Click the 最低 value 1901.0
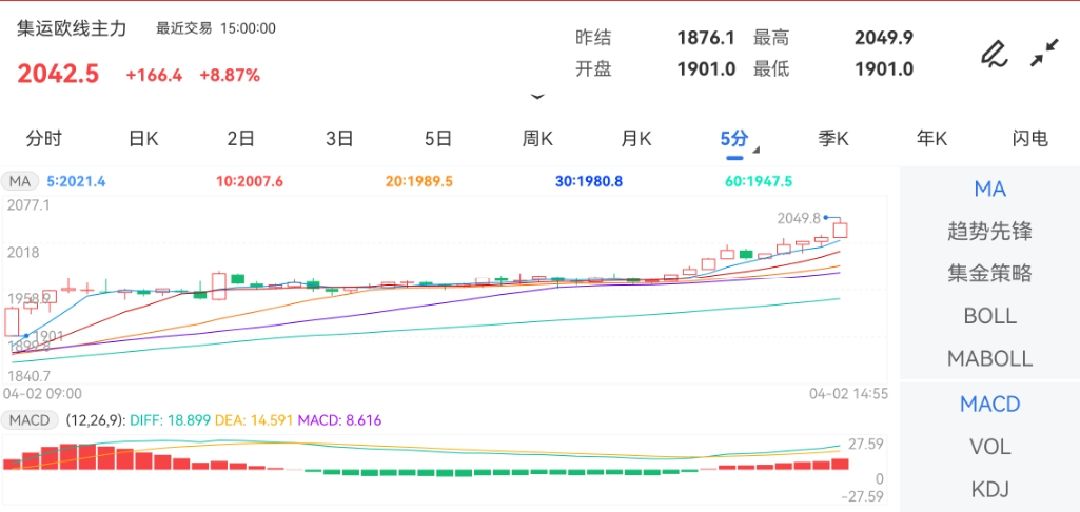1080x512 pixels. coord(884,69)
